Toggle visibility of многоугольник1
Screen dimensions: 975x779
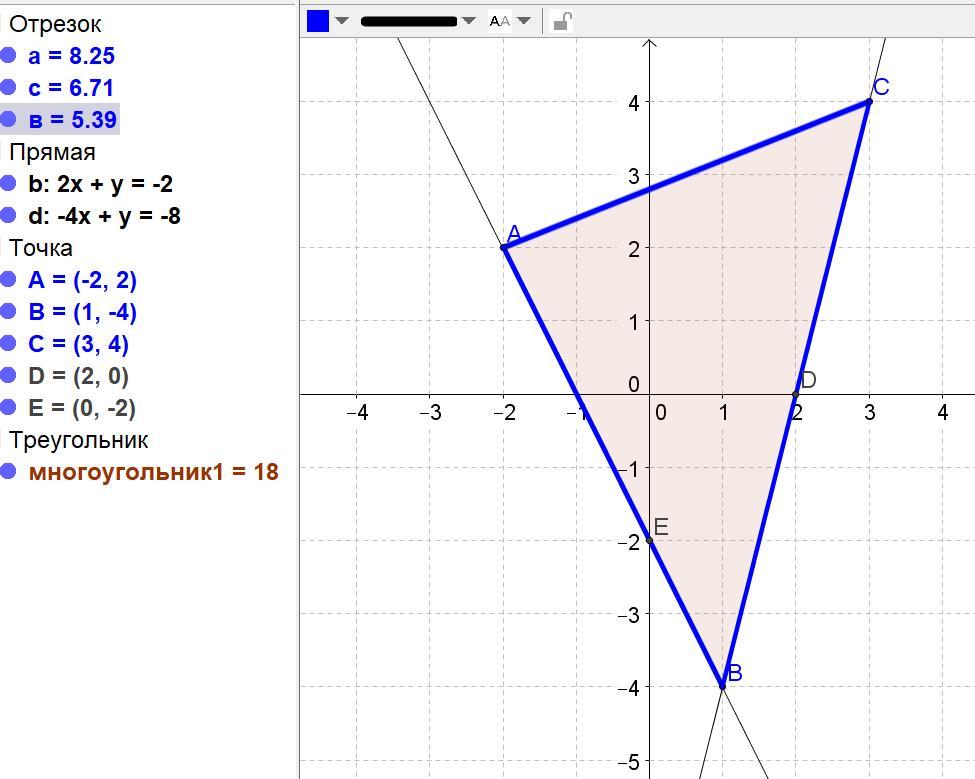8,471
